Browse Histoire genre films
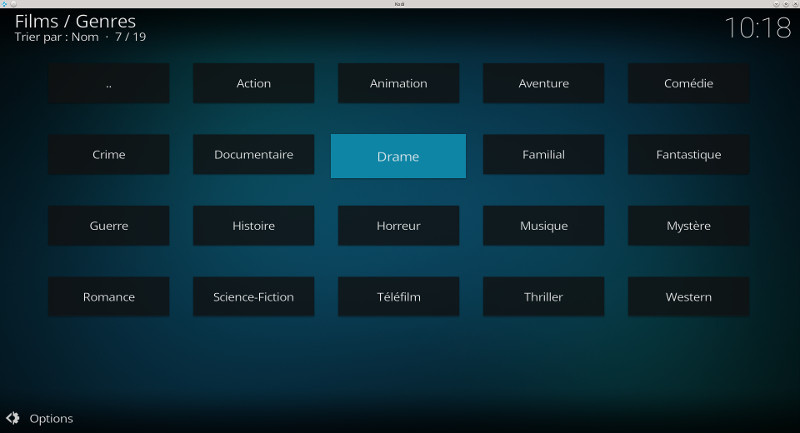 (x=253, y=226)
